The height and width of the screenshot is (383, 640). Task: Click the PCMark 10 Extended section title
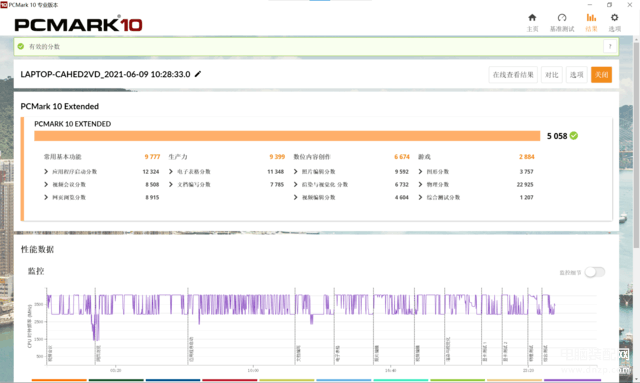(60, 106)
